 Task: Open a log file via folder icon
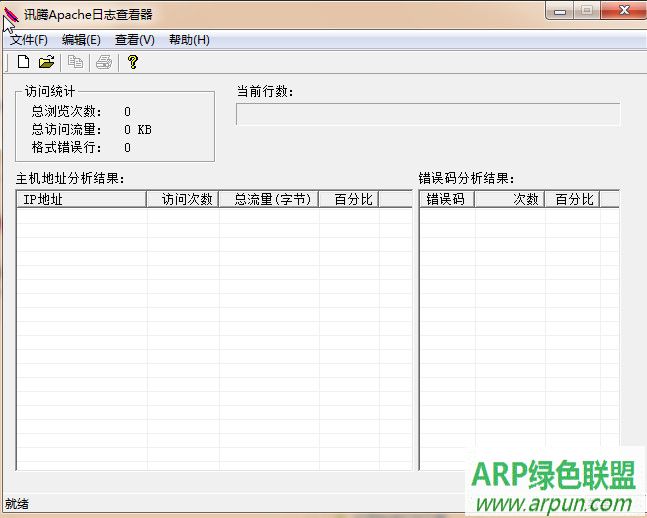[x=46, y=62]
